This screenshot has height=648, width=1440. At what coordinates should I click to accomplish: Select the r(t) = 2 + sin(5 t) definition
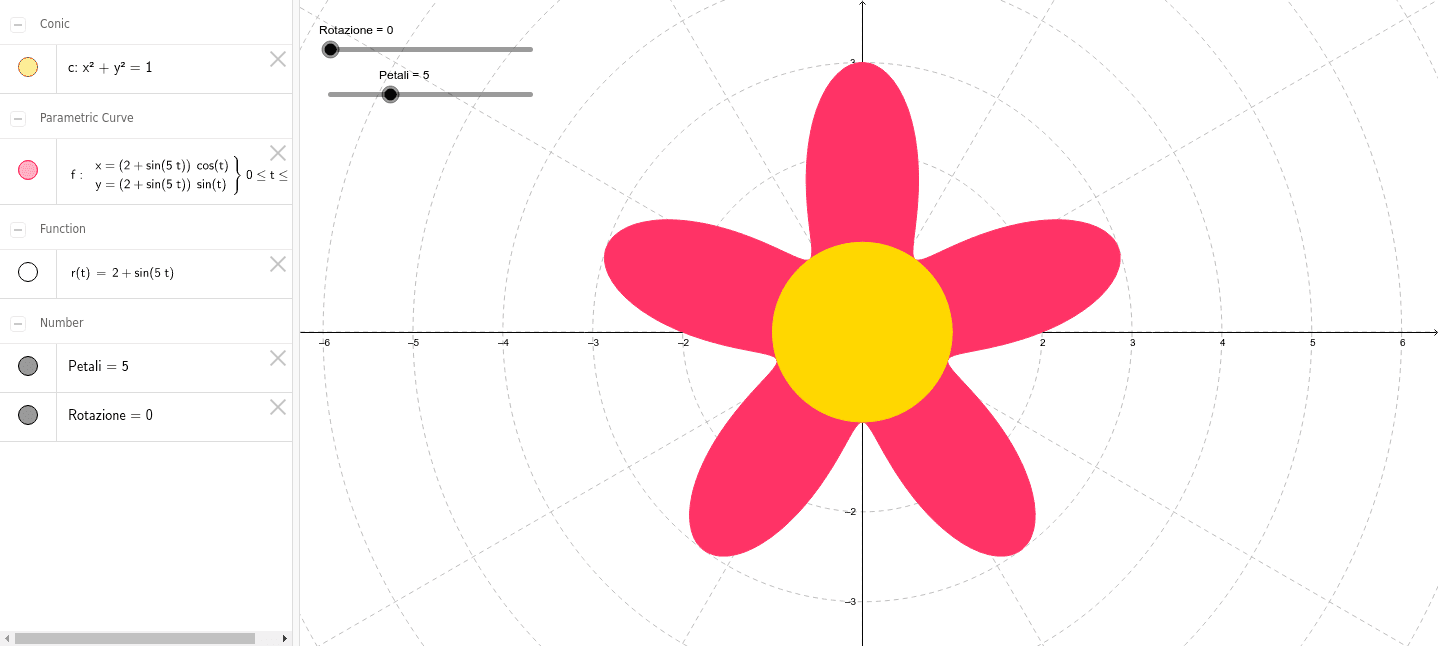[122, 273]
